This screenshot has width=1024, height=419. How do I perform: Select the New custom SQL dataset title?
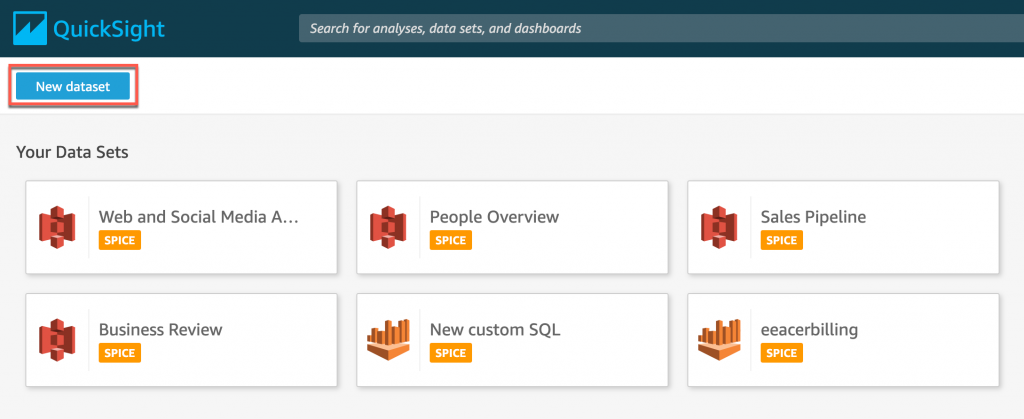(492, 330)
